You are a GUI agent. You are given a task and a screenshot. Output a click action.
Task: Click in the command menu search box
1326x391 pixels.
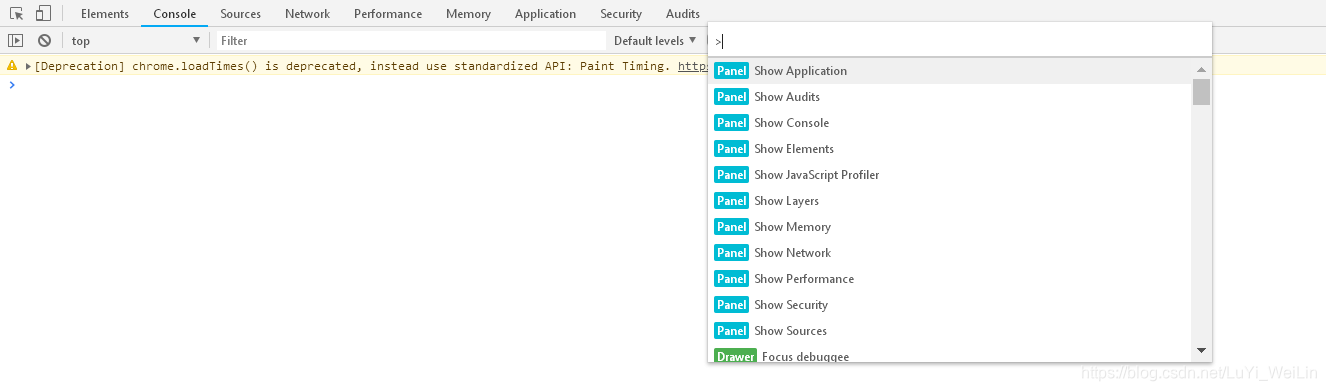pyautogui.click(x=960, y=41)
